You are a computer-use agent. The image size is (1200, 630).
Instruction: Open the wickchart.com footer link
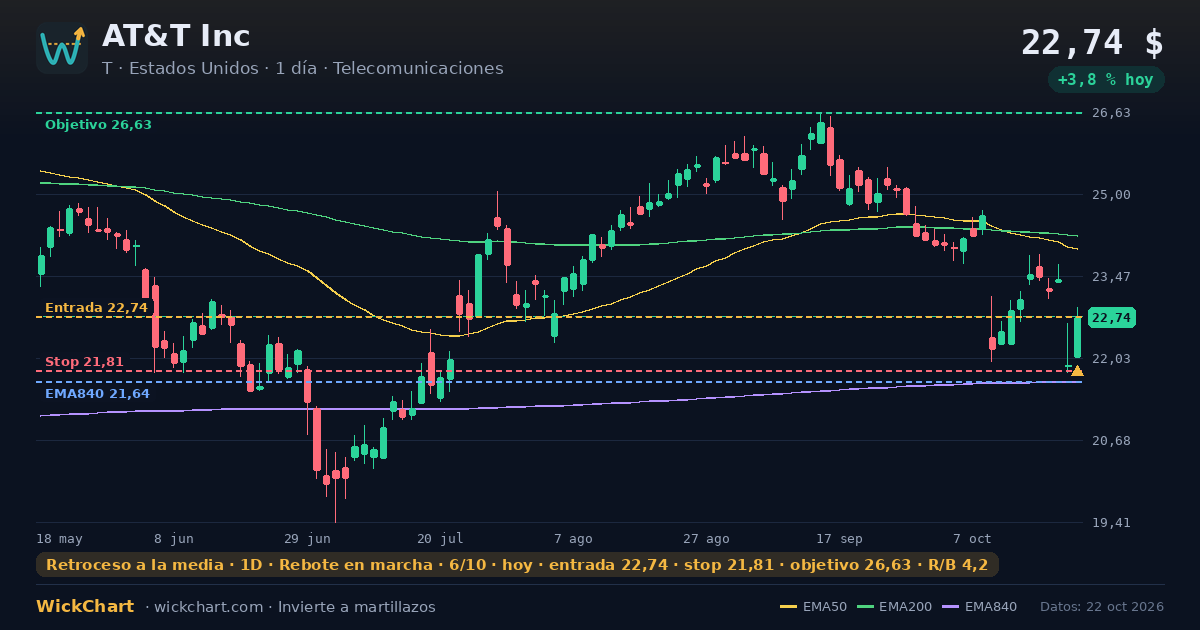[208, 607]
